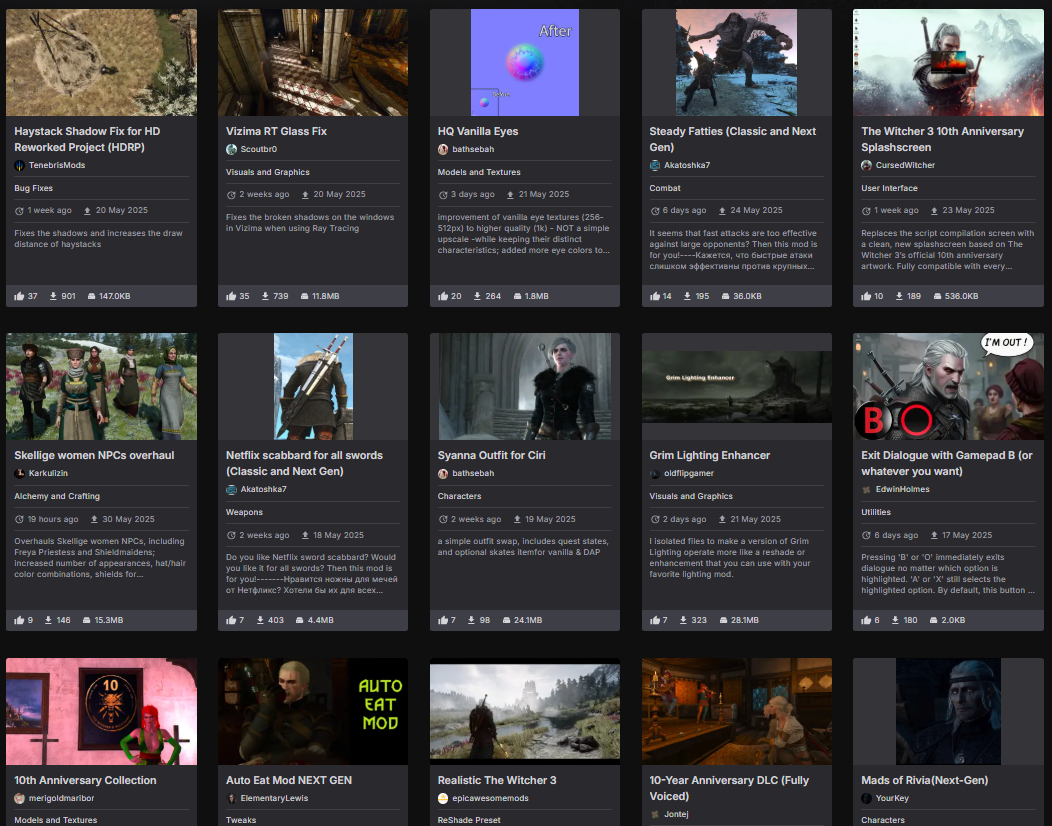Click the Haystack Shadow Fix thumbnail image

(x=101, y=62)
